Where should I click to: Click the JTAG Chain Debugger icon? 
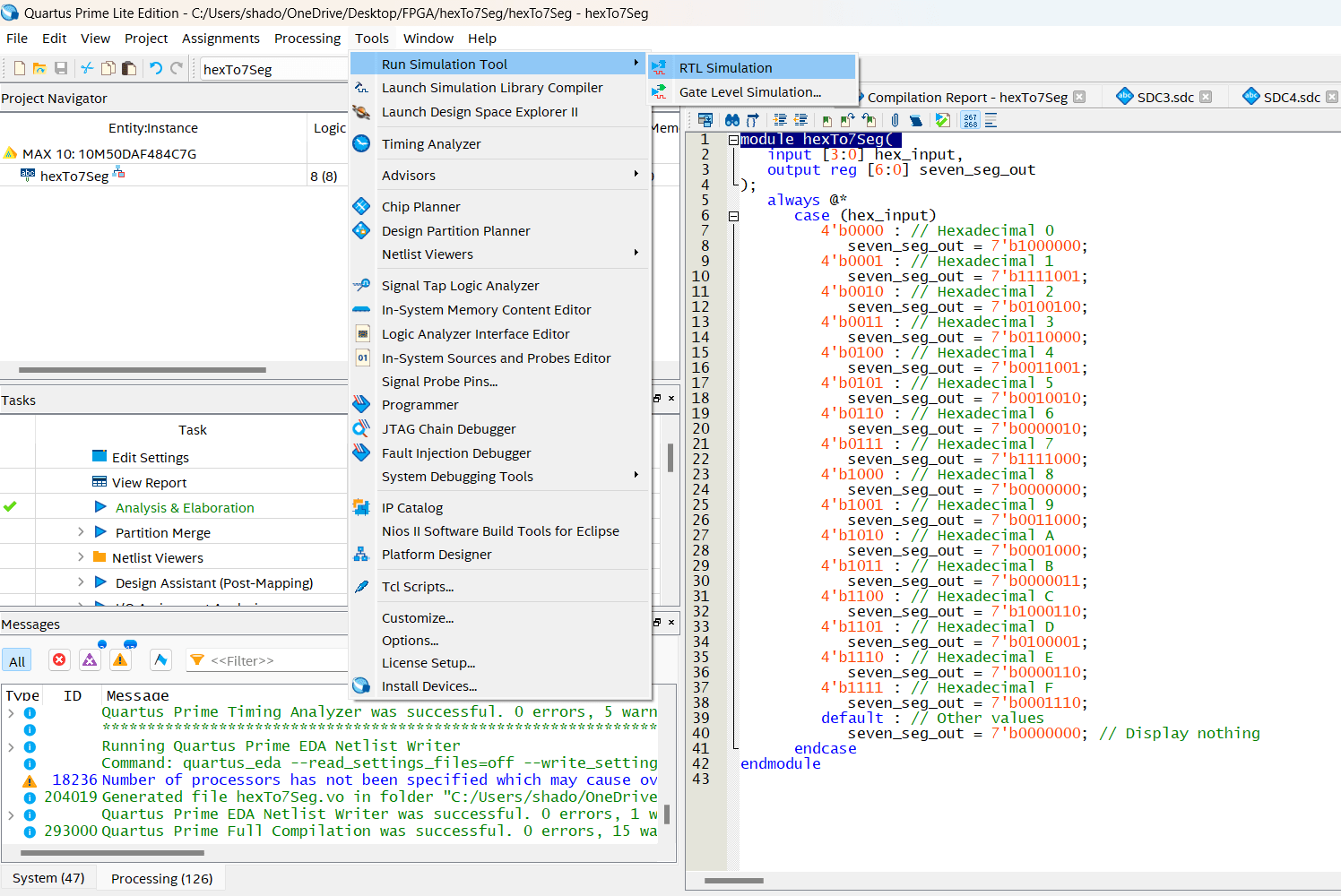(361, 428)
